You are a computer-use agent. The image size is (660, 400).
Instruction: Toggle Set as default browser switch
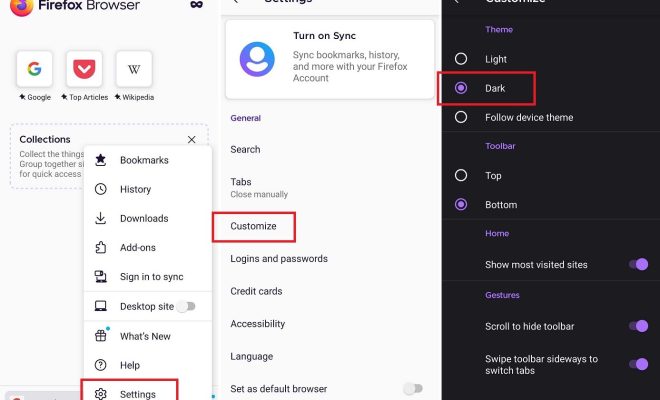pyautogui.click(x=413, y=388)
